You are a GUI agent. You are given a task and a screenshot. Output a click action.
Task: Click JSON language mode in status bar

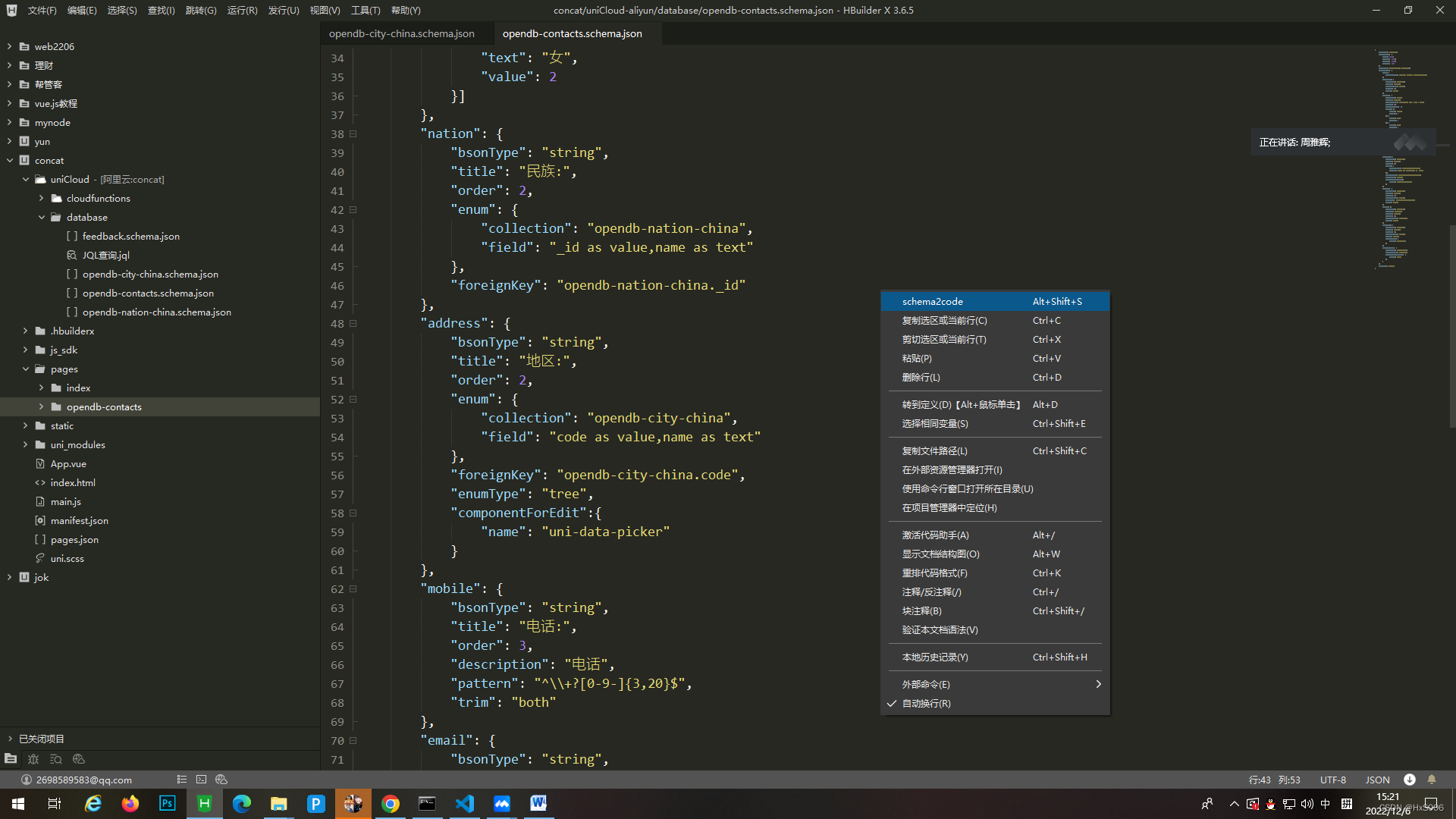point(1377,780)
